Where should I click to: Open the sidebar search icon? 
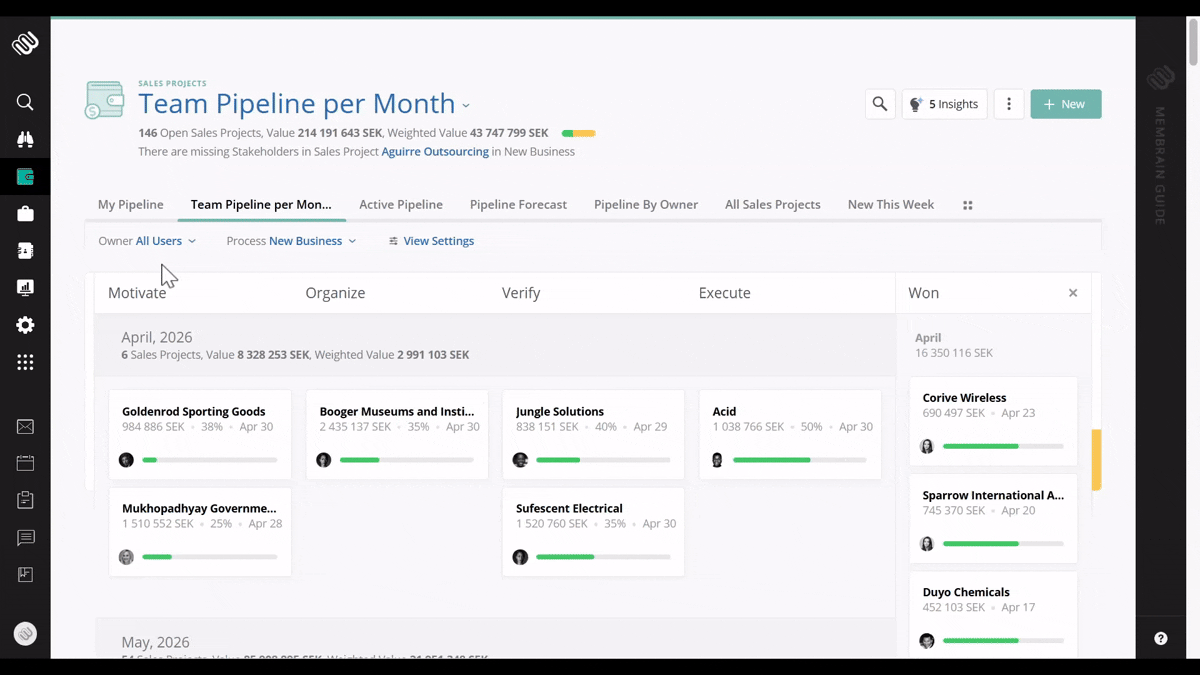click(25, 102)
